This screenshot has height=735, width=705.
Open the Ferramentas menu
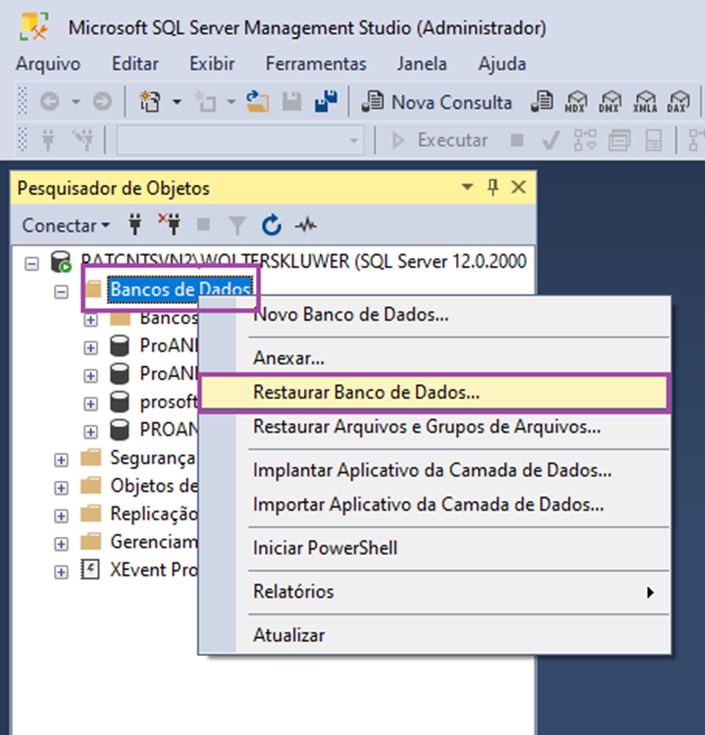pos(316,63)
